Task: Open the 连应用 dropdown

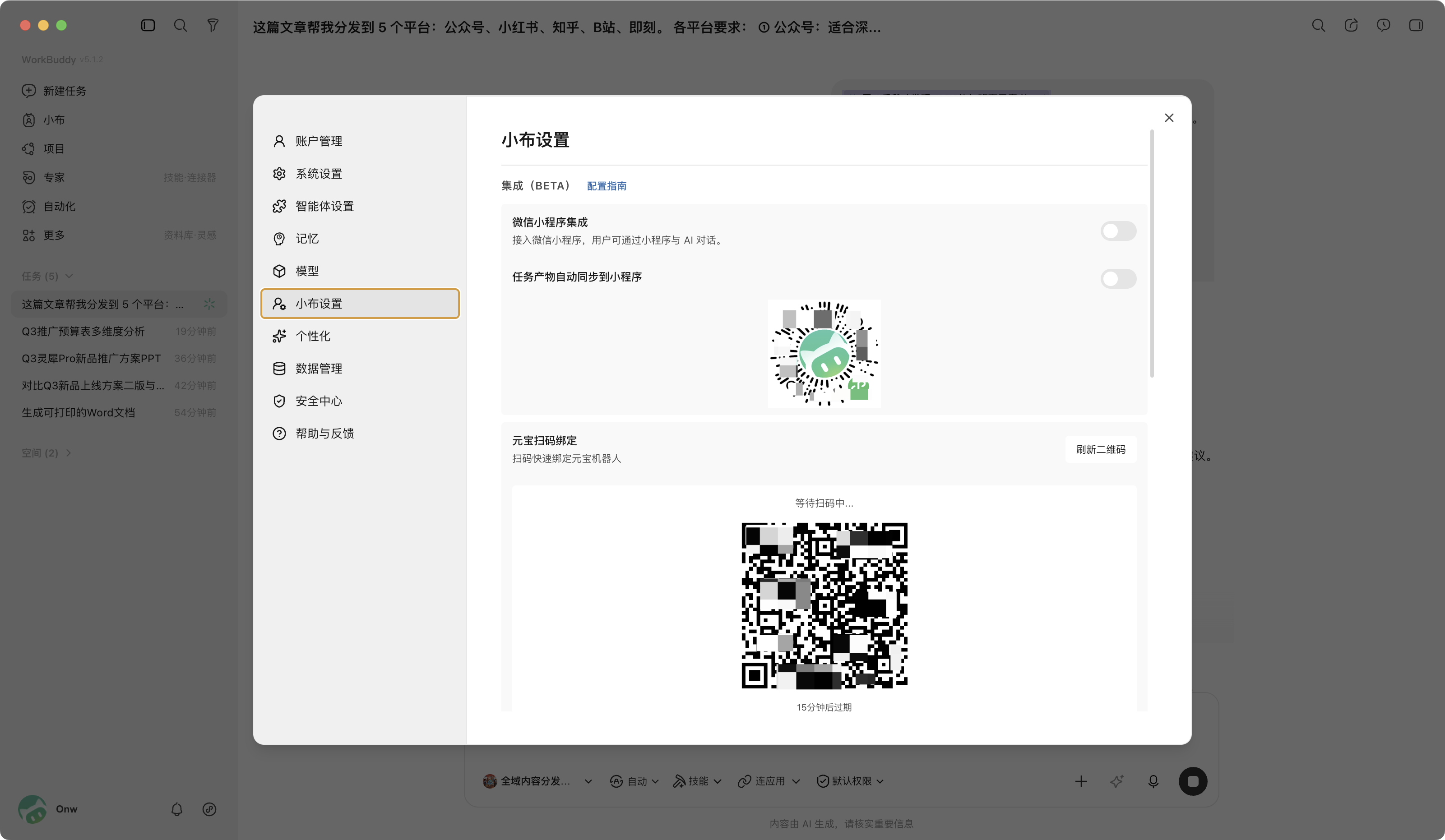Action: point(769,781)
